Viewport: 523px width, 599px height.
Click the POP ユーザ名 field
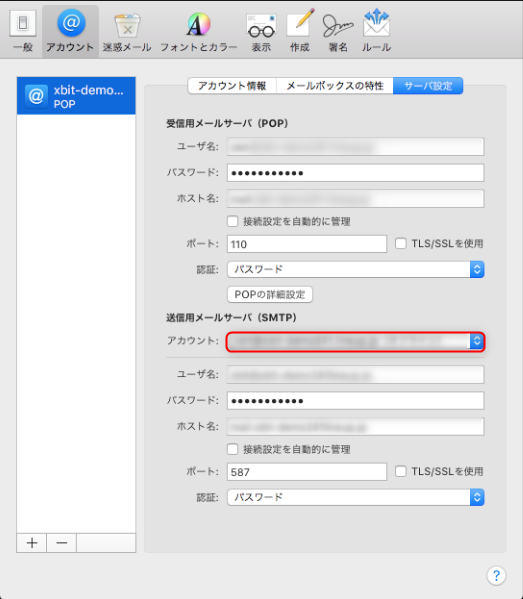[356, 147]
